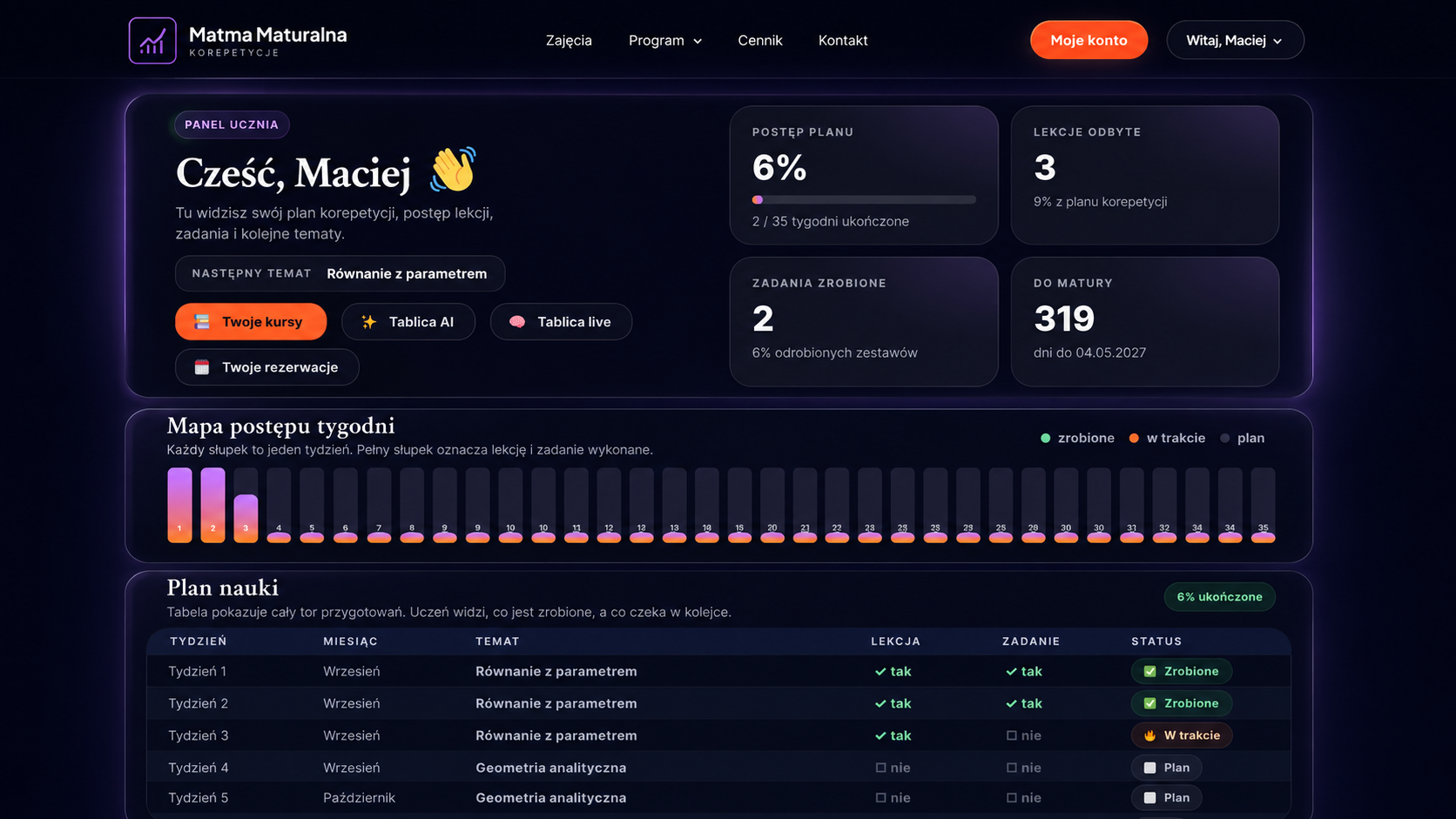Image resolution: width=1456 pixels, height=819 pixels.
Task: Click the Matma Maturalna brand name
Action: point(267,35)
